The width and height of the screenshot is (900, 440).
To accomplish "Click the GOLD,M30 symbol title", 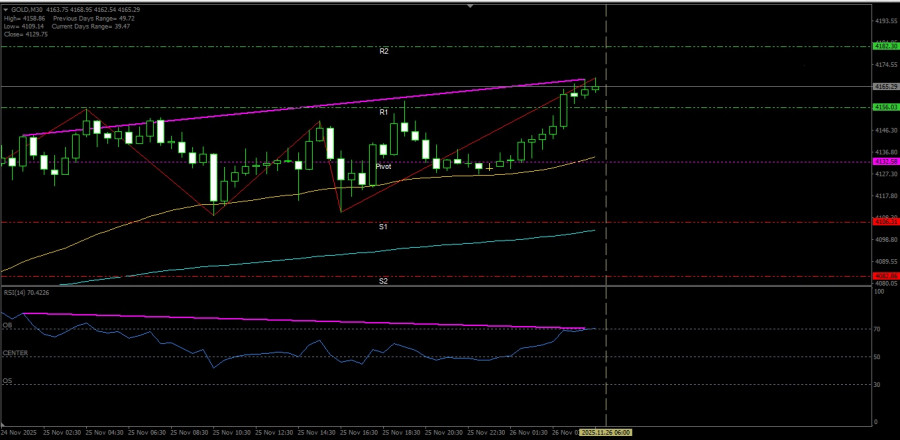I will [26, 10].
